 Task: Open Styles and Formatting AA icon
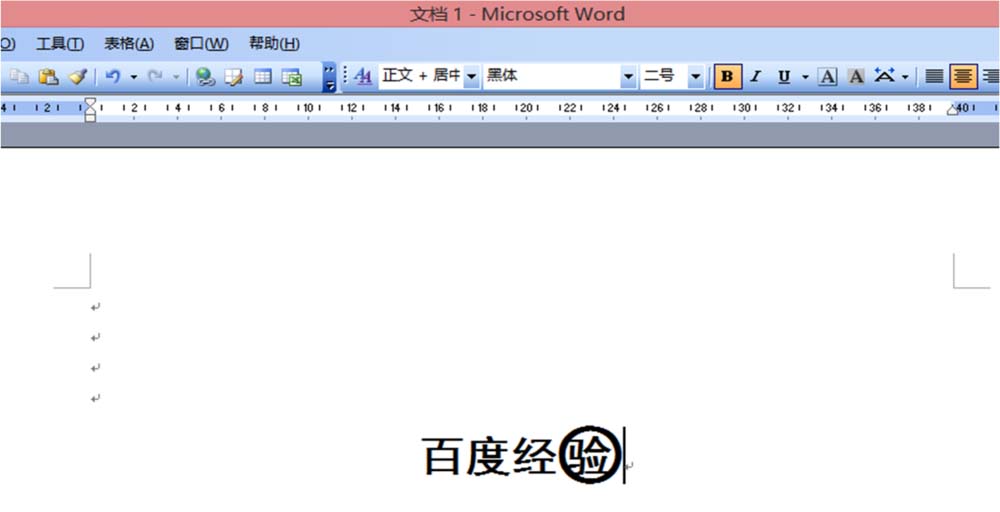click(363, 77)
